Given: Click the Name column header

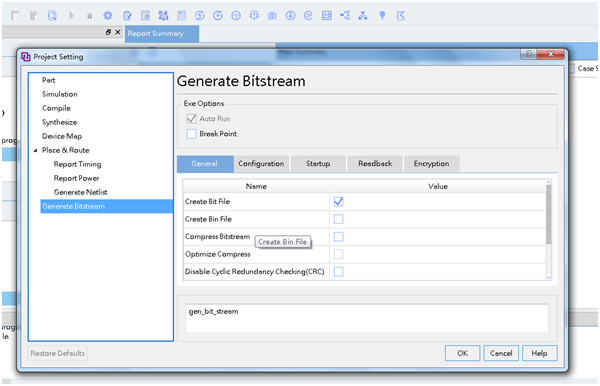Looking at the screenshot, I should (x=256, y=186).
